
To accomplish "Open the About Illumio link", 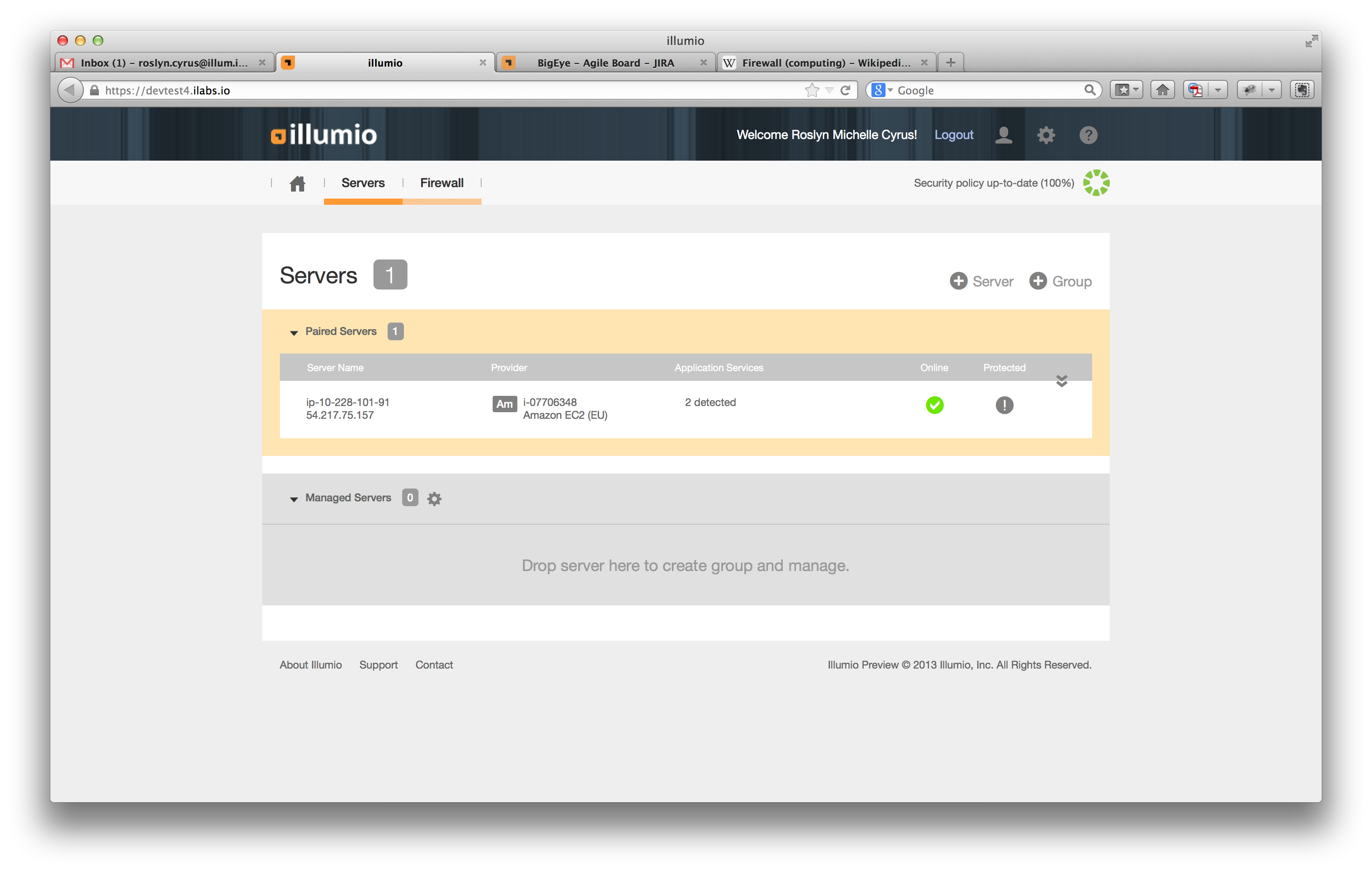I will pos(310,665).
